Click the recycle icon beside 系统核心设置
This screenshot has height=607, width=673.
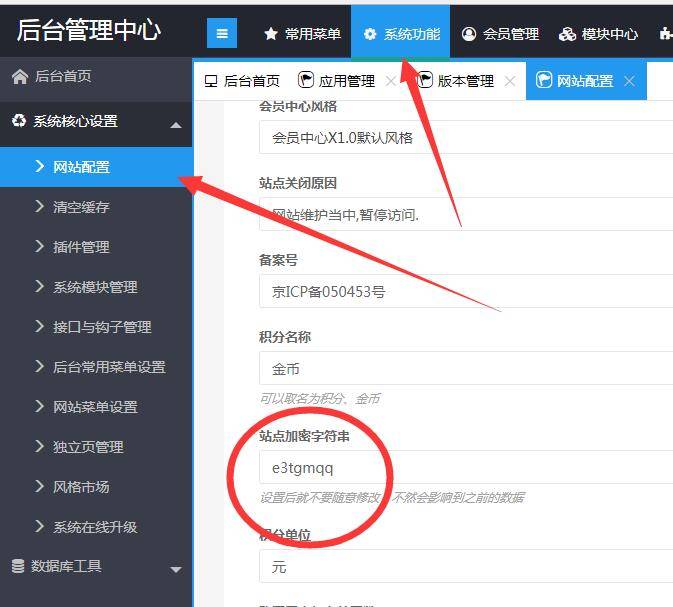[x=19, y=121]
